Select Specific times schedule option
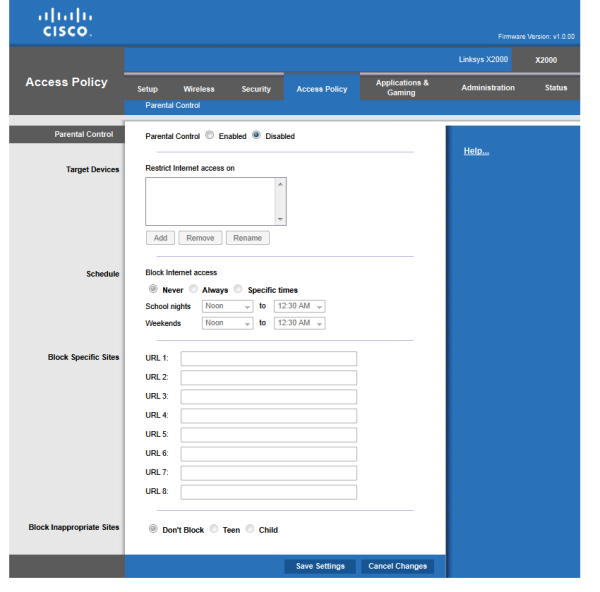This screenshot has height=592, width=600. [x=239, y=290]
